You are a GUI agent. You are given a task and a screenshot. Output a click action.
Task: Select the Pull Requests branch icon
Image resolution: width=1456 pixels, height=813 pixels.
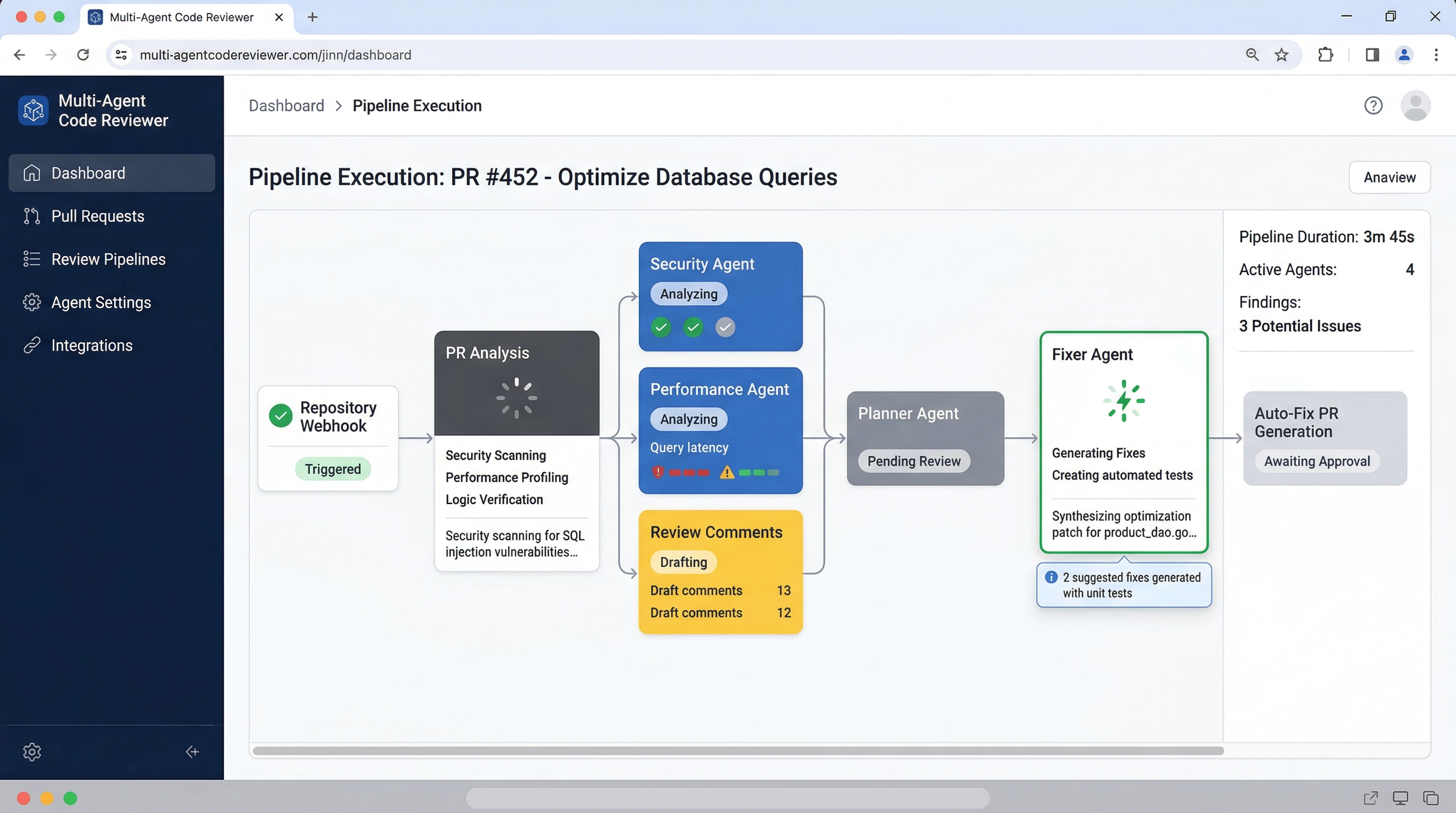[32, 216]
